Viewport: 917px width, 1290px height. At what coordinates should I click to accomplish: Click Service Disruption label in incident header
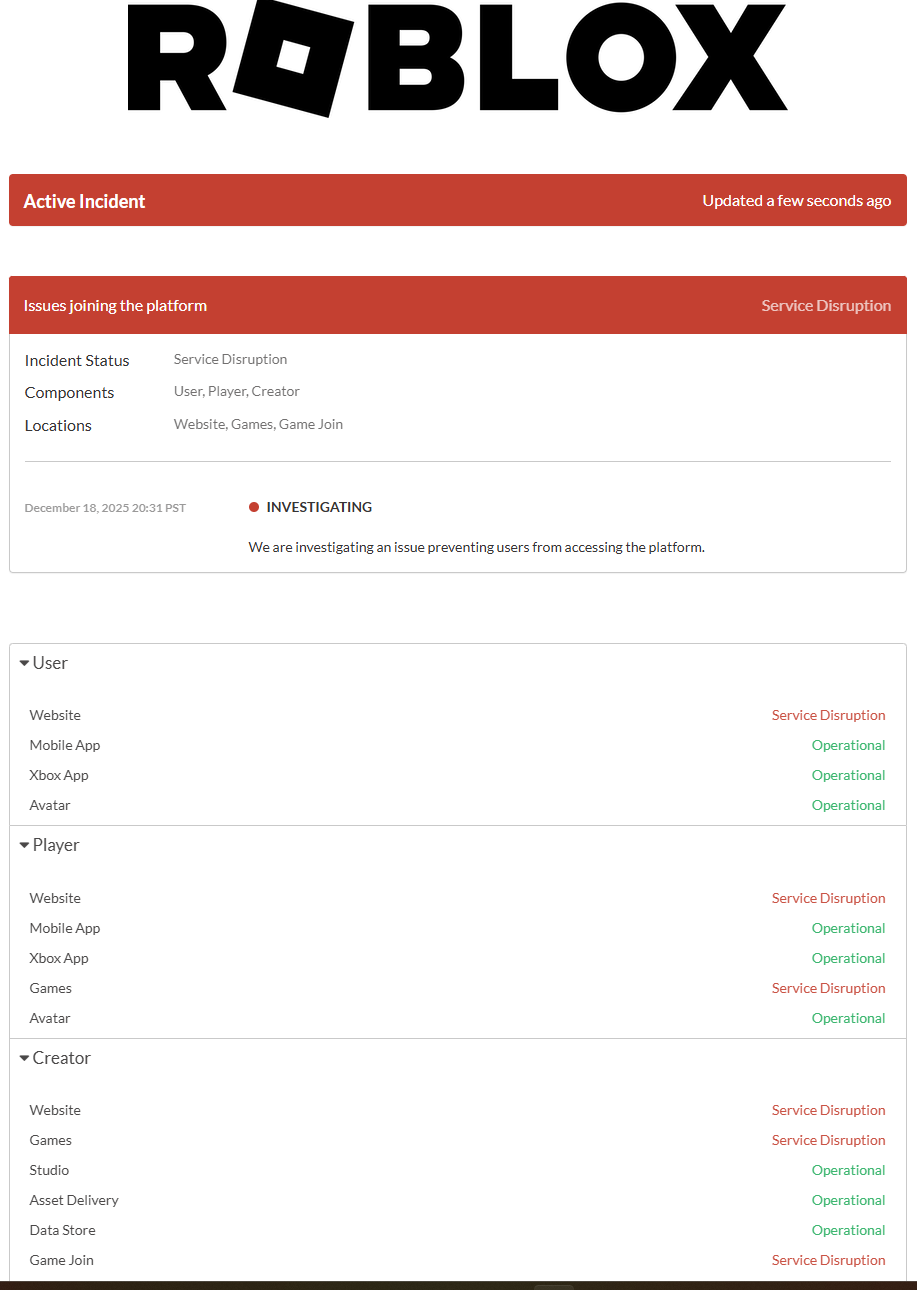[x=826, y=306]
